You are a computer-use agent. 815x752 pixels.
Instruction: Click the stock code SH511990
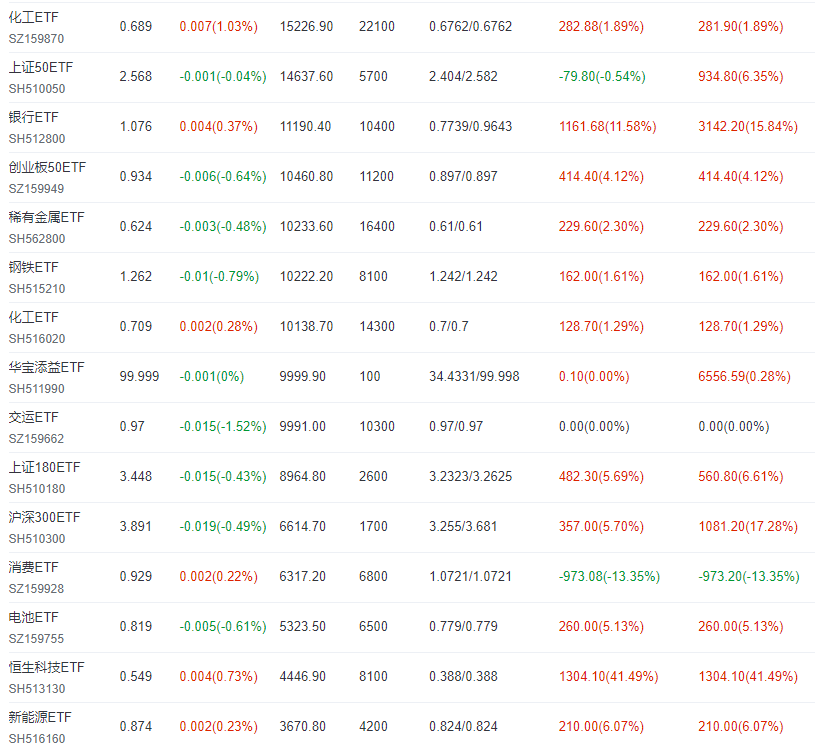(x=36, y=389)
